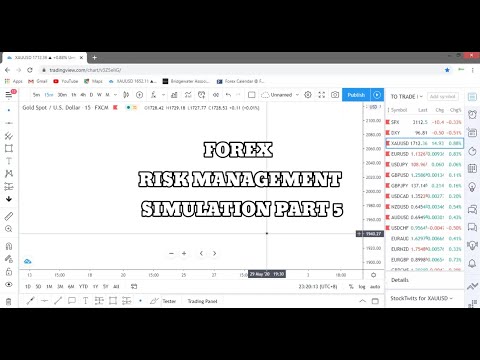The width and height of the screenshot is (480, 360).
Task: Expand the indicators favorites dropdown arrow
Action: click(163, 95)
